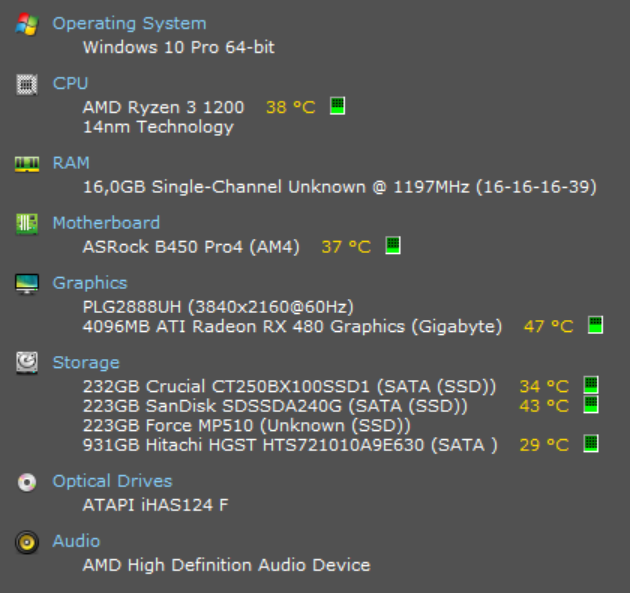Viewport: 630px width, 593px height.
Task: Click the Storage hard drive icon
Action: (27, 363)
